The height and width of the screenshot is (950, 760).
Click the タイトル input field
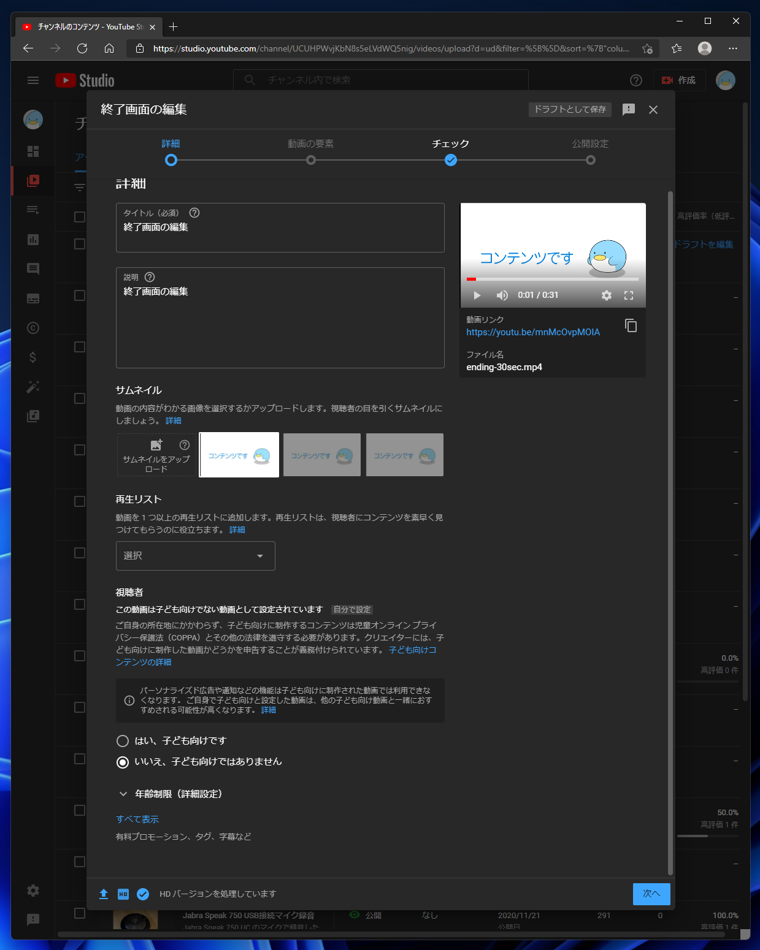[x=280, y=228]
